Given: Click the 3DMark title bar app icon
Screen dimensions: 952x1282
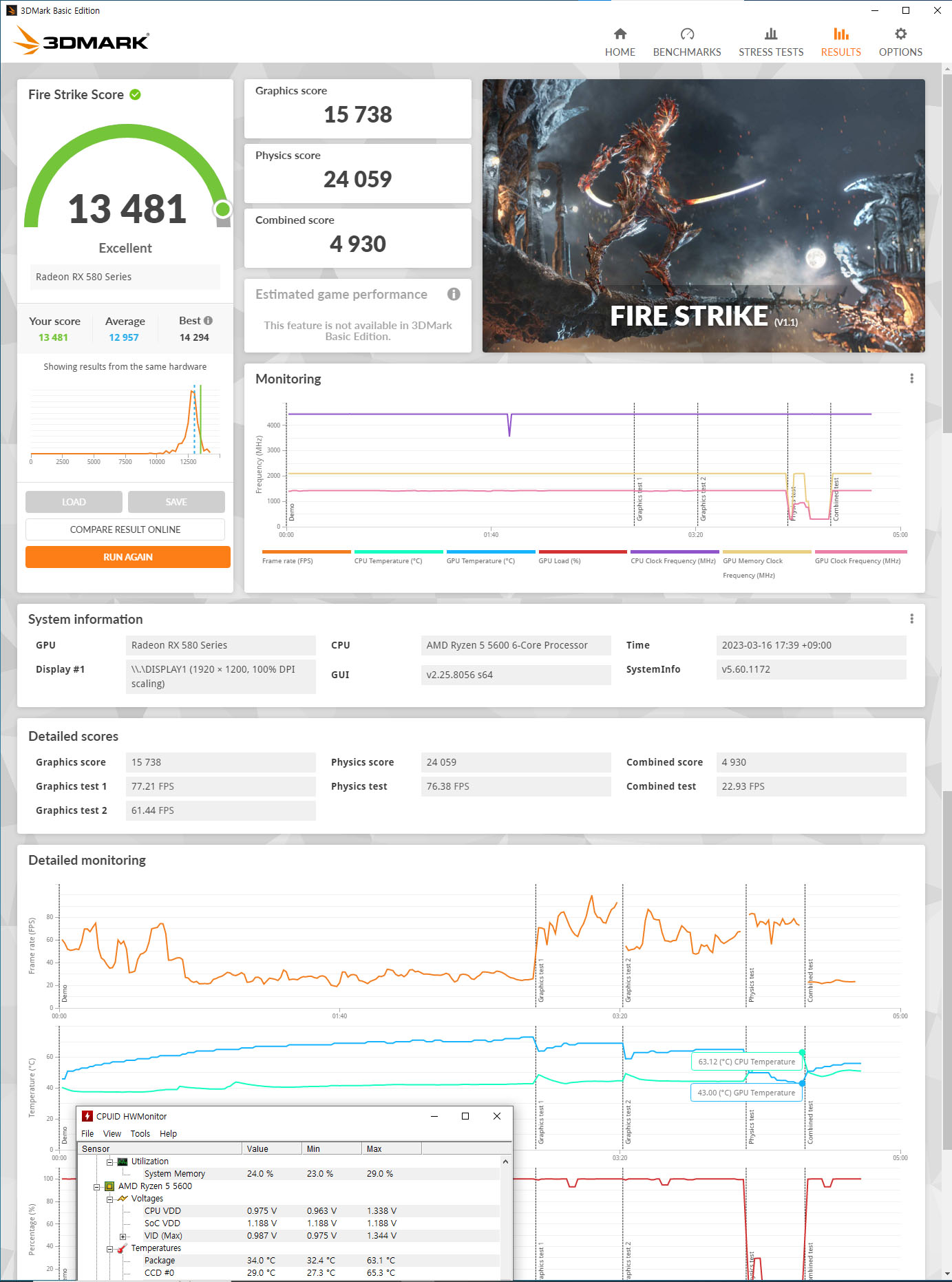Looking at the screenshot, I should pos(11,10).
